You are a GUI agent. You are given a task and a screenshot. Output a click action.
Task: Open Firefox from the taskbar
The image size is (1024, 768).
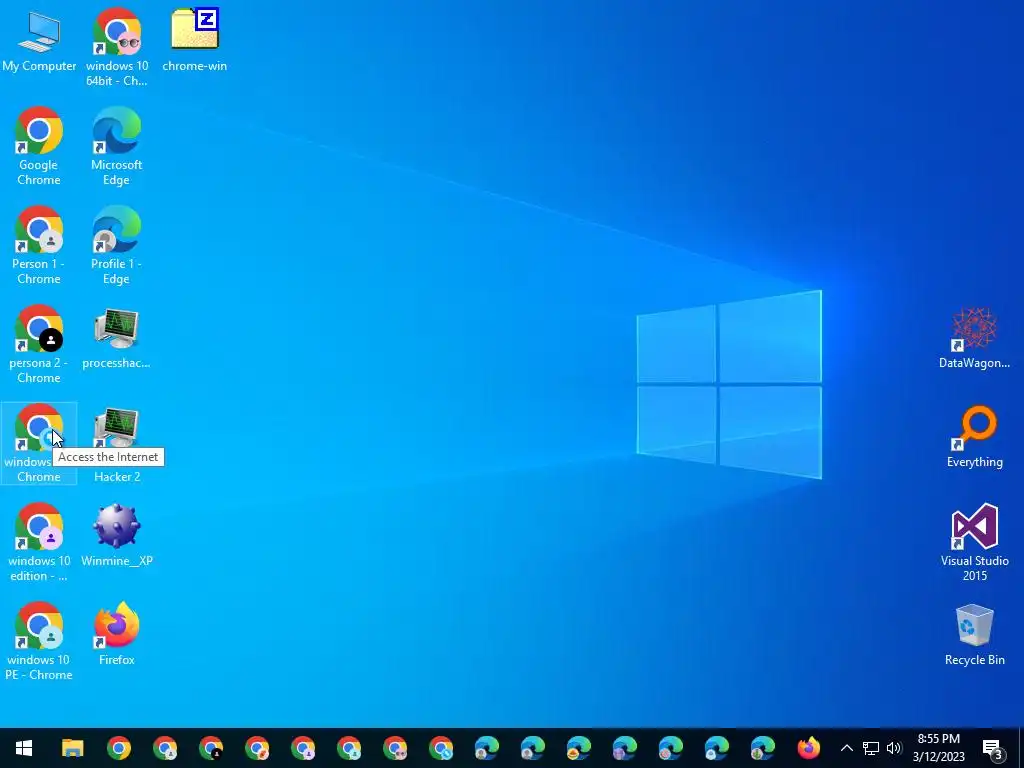coord(808,748)
